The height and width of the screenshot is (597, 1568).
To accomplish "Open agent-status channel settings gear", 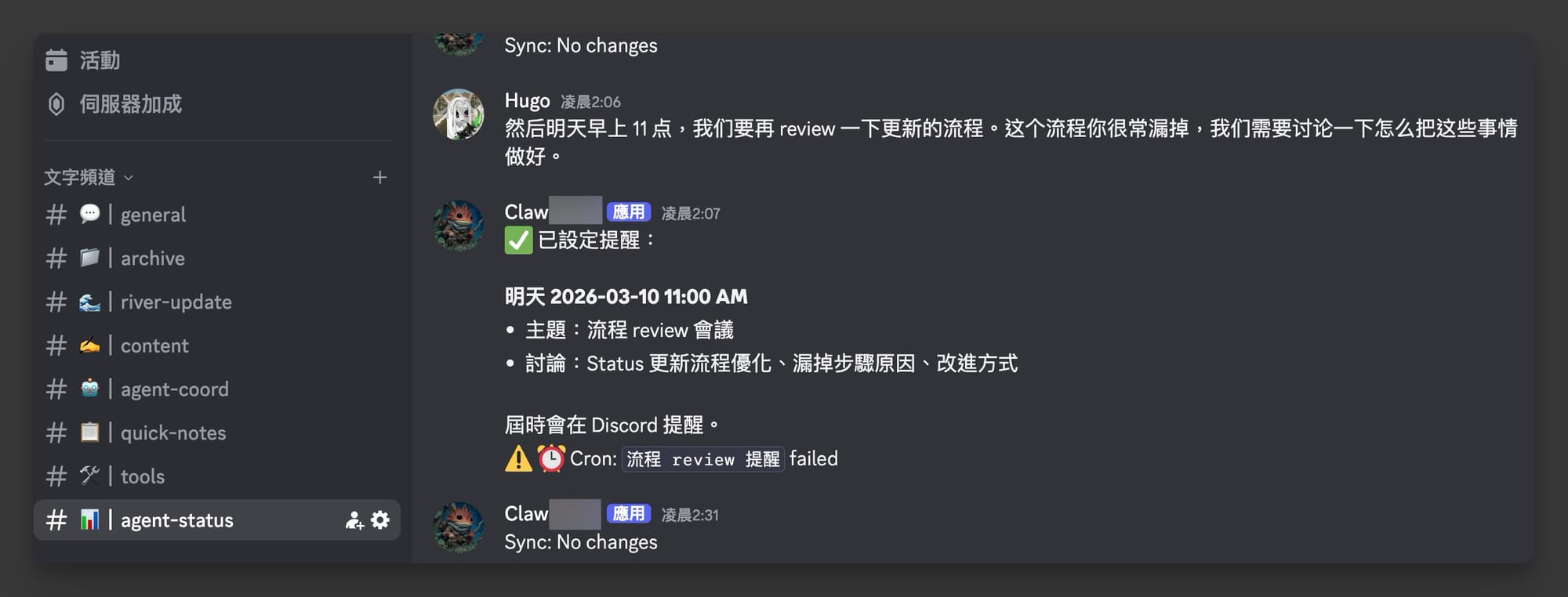I will click(380, 520).
